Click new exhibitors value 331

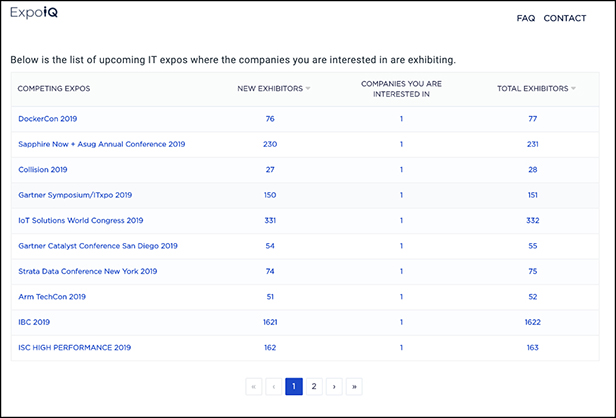pyautogui.click(x=270, y=220)
